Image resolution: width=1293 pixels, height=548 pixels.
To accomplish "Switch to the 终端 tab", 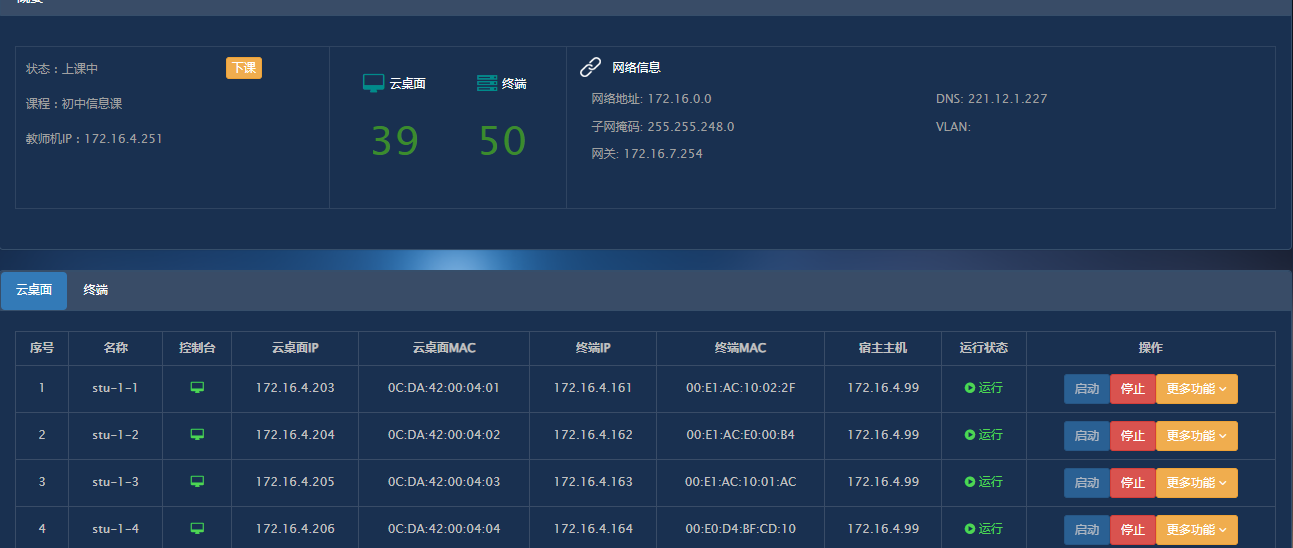I will [96, 290].
